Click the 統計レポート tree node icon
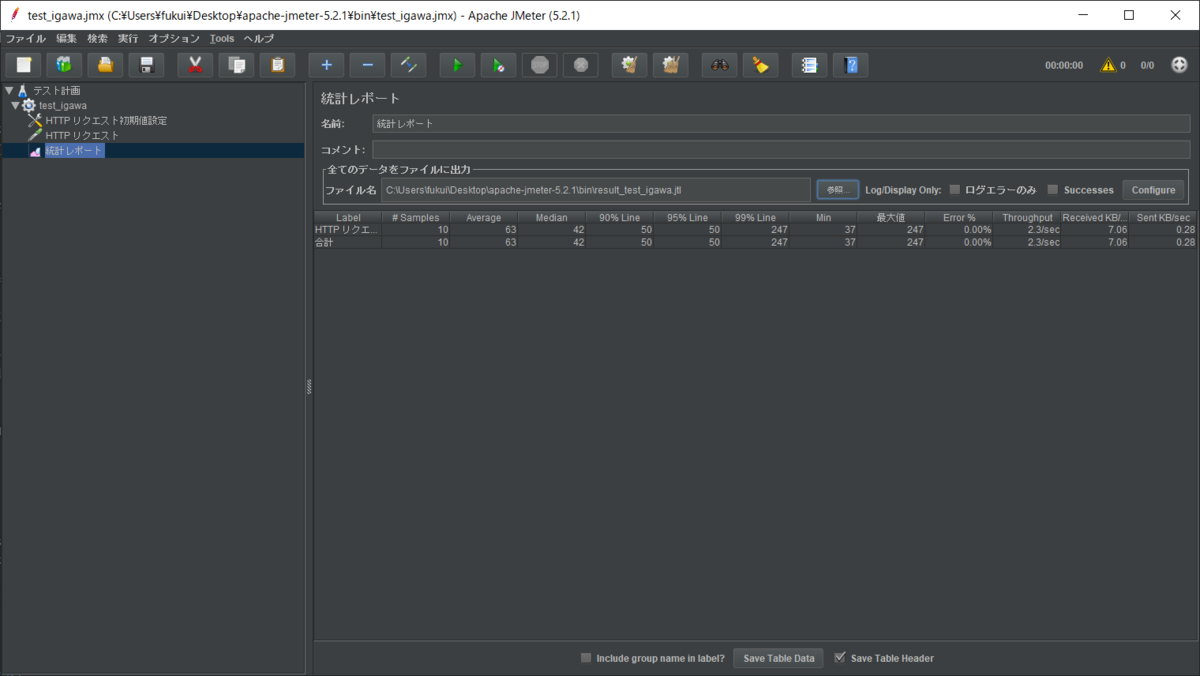Screen dimensions: 1200x676 pyautogui.click(x=36, y=151)
